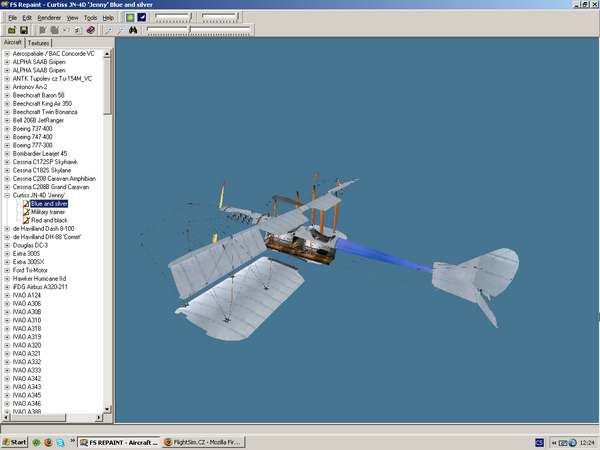
Task: Expand the Cessna C172SP Skyhawk node
Action: [x=7, y=162]
